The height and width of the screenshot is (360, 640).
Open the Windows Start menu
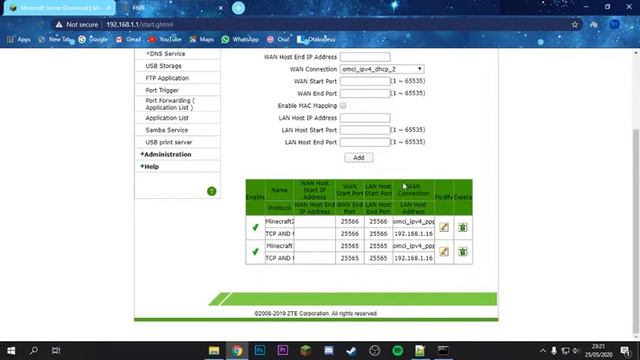tap(11, 351)
